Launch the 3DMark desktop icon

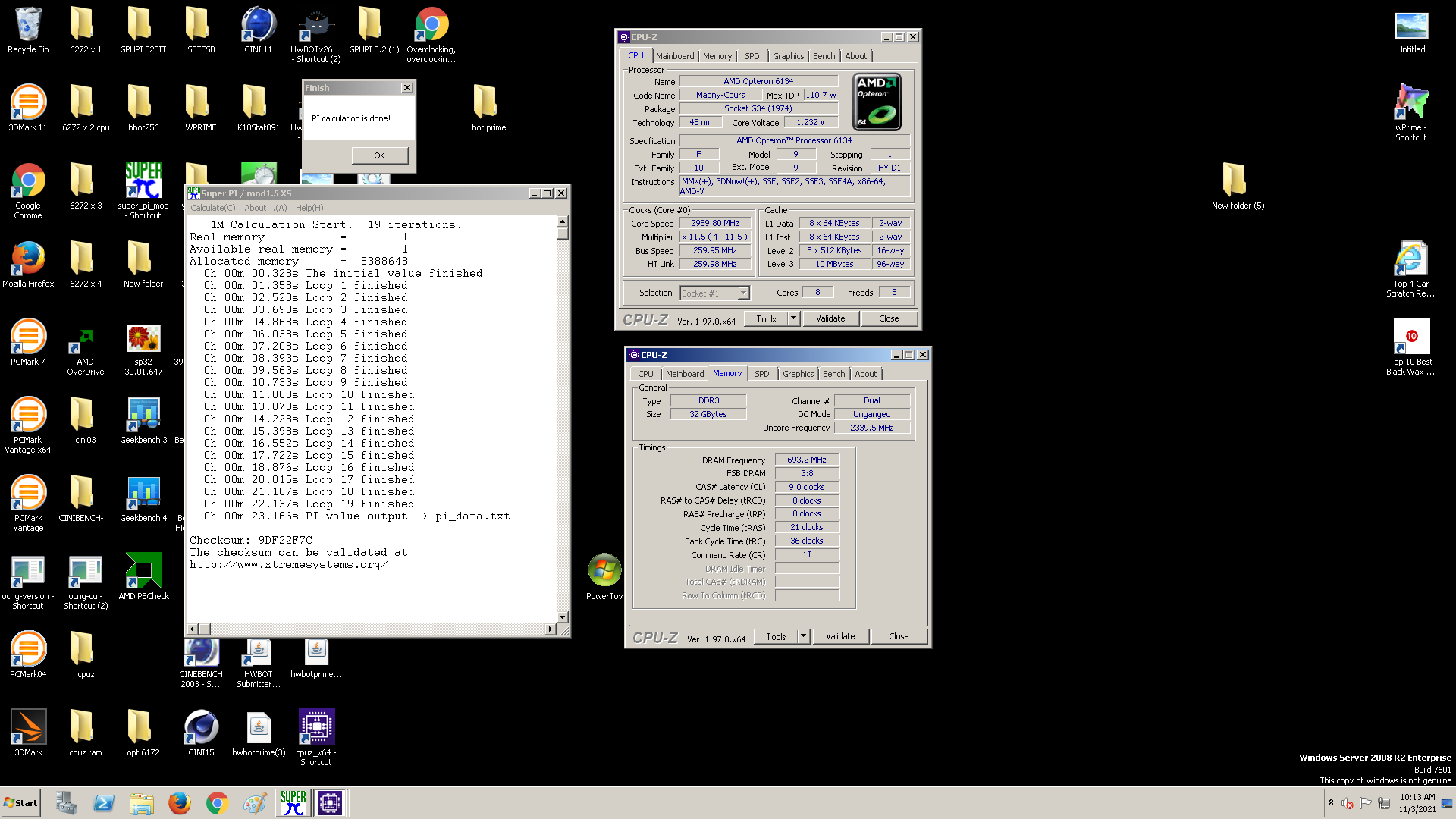(x=28, y=733)
